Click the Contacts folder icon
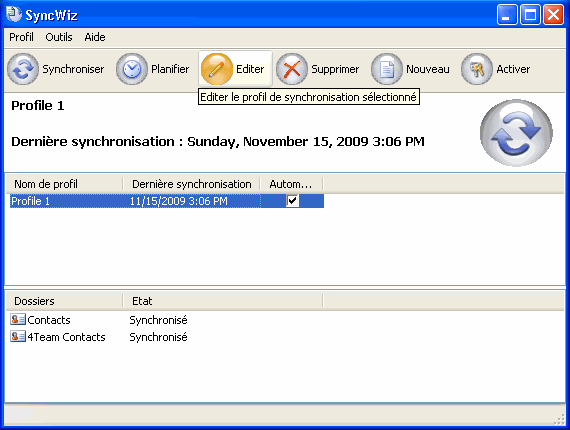Viewport: 570px width, 430px height. coord(18,320)
